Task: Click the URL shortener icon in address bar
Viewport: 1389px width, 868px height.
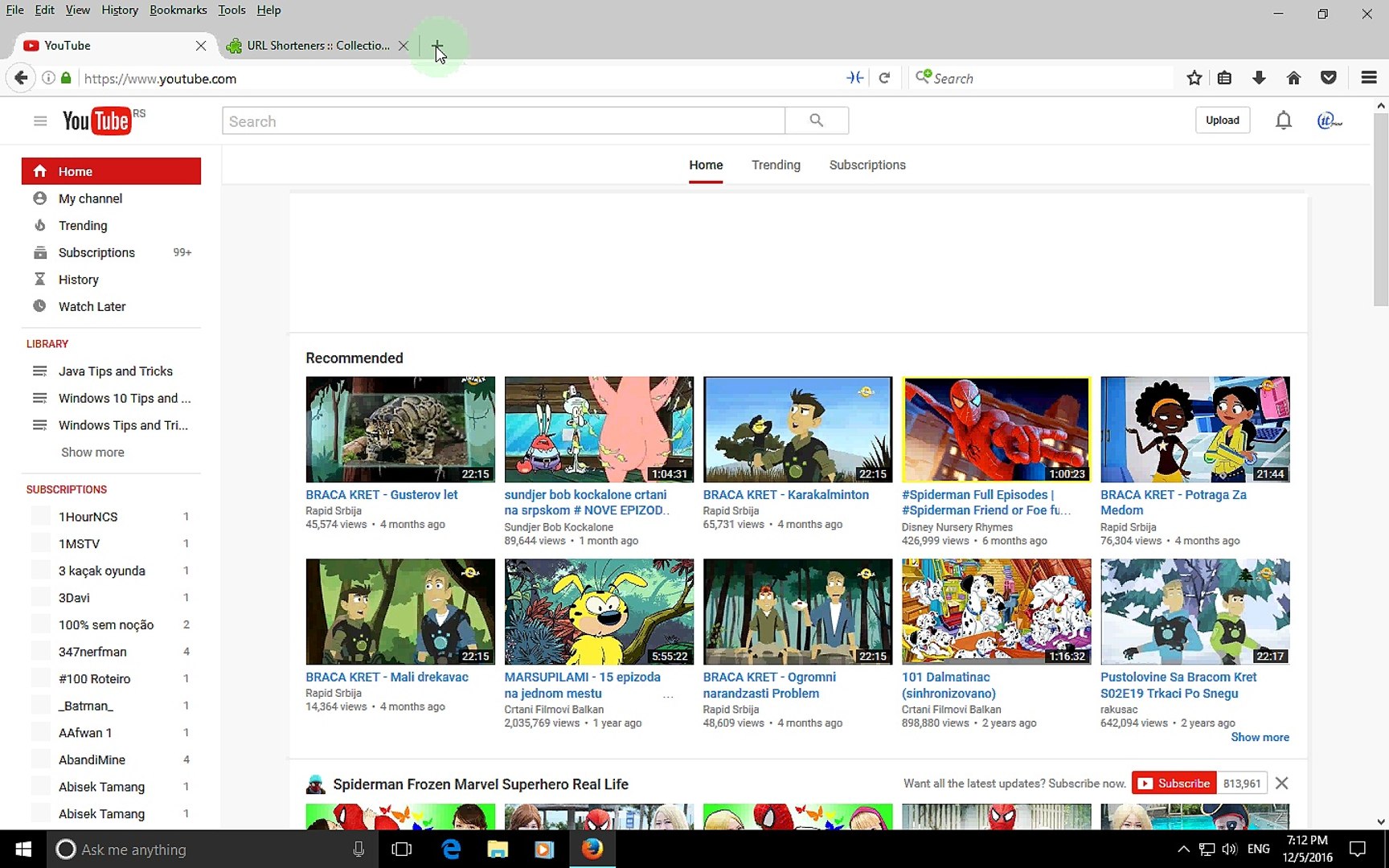Action: click(855, 78)
